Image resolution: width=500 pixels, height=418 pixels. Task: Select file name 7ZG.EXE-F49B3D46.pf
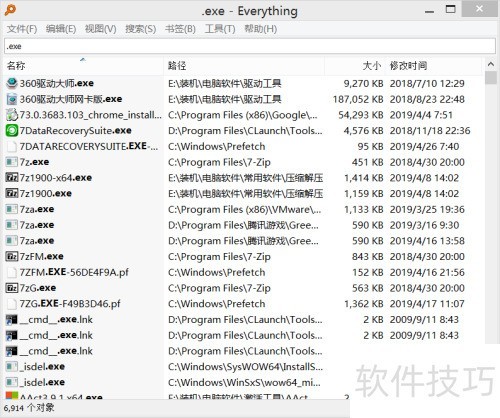coord(70,303)
